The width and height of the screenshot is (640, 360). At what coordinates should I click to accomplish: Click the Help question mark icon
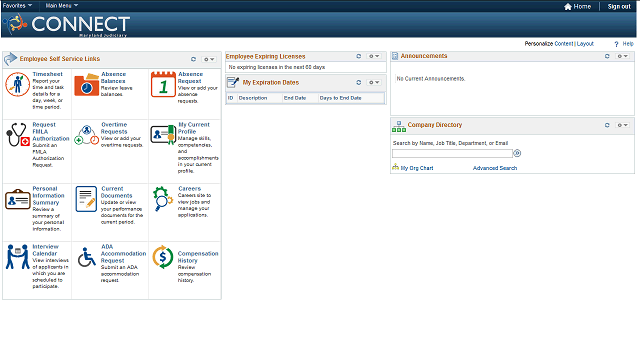pyautogui.click(x=616, y=44)
